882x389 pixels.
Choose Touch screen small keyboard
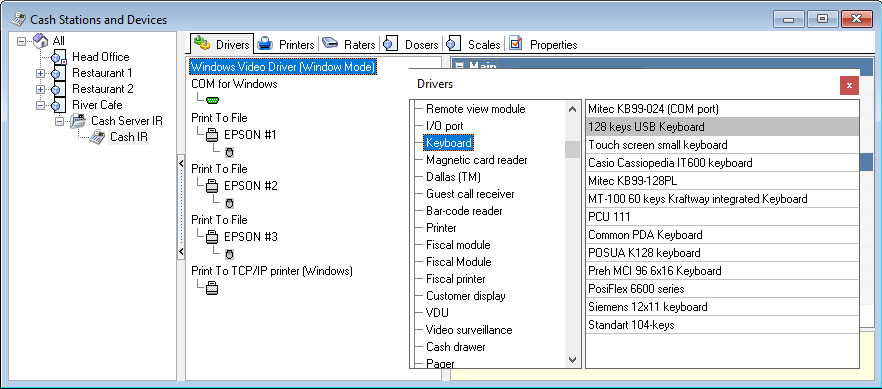[722, 145]
